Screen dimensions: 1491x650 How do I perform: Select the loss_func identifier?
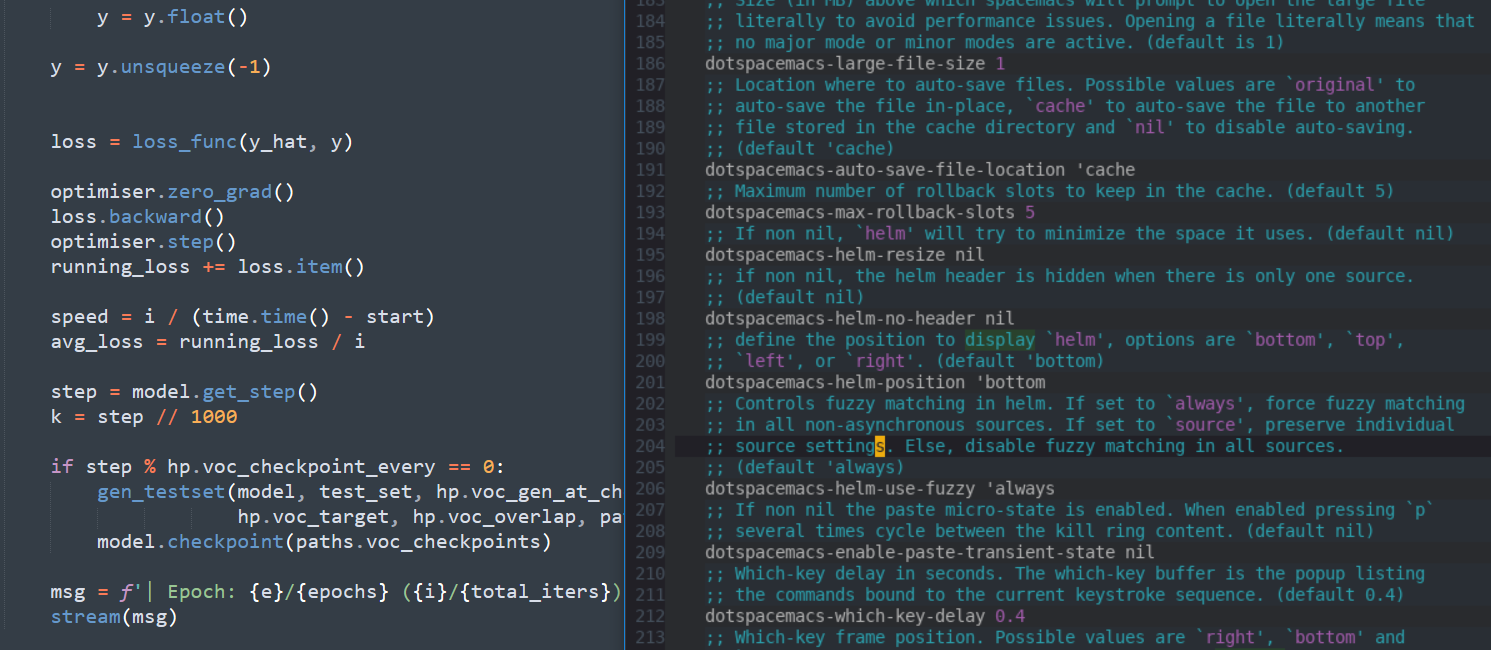184,141
